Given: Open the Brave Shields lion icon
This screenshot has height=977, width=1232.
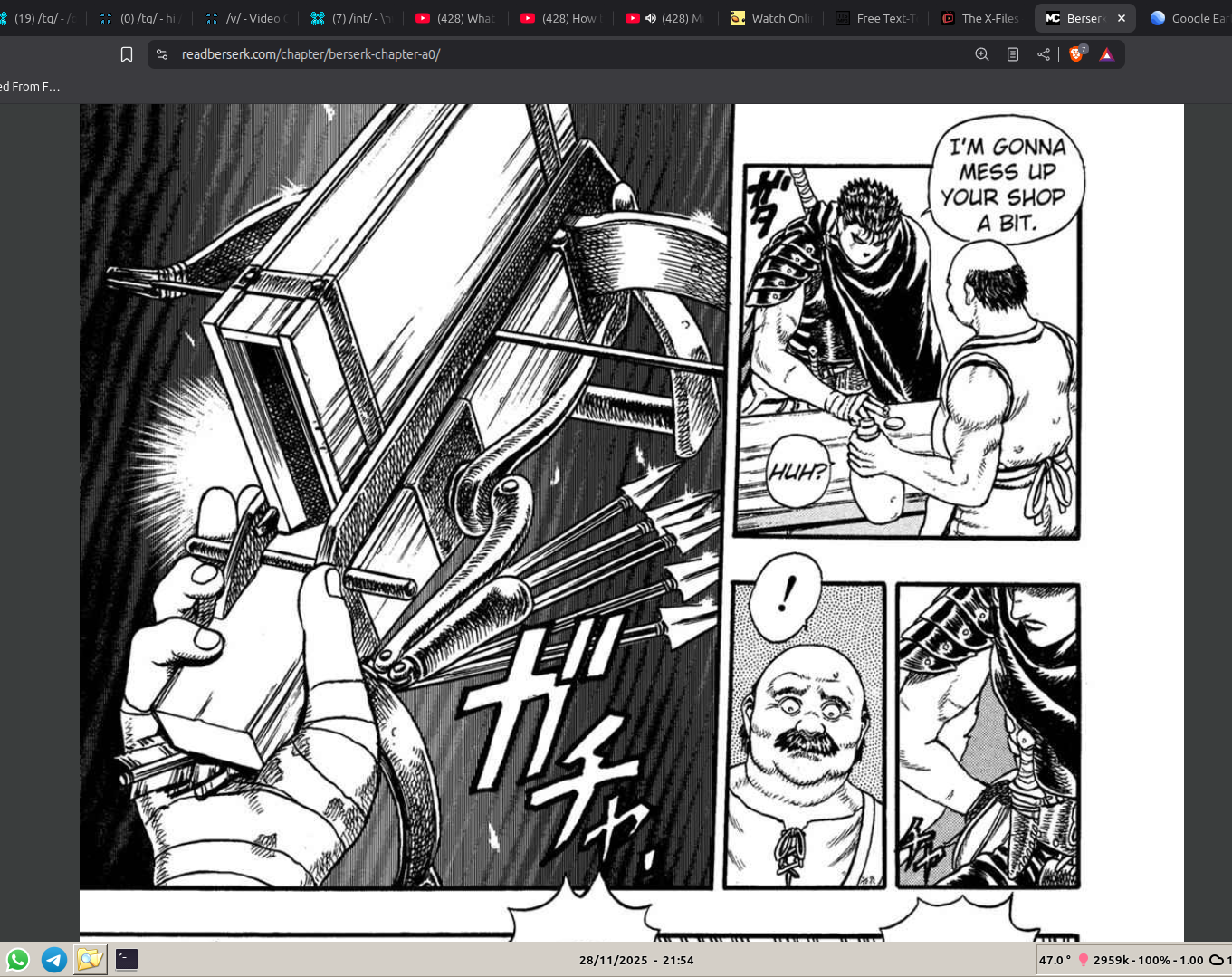Looking at the screenshot, I should pos(1077,54).
